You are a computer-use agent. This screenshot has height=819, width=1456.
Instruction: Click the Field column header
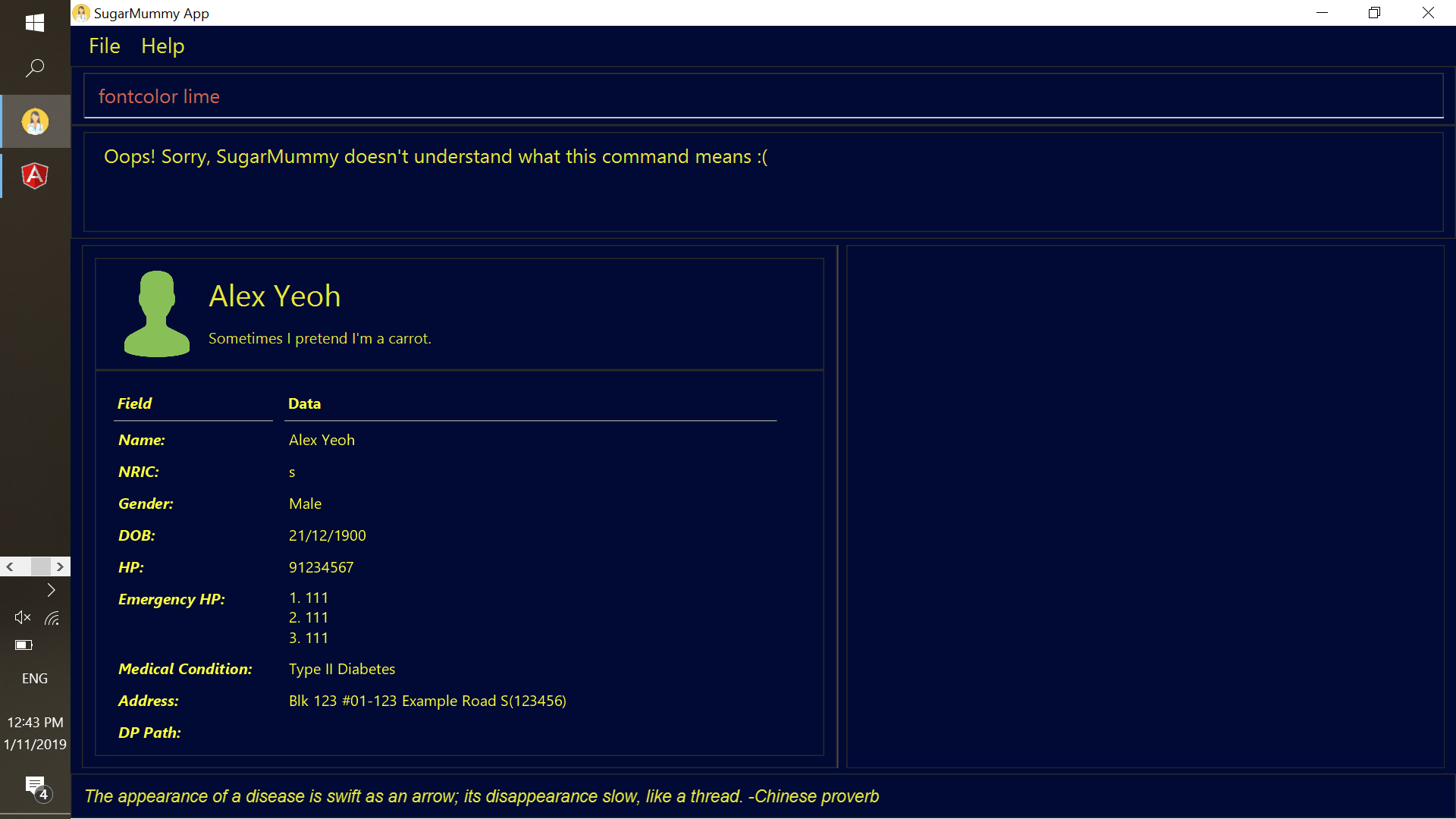pyautogui.click(x=134, y=403)
